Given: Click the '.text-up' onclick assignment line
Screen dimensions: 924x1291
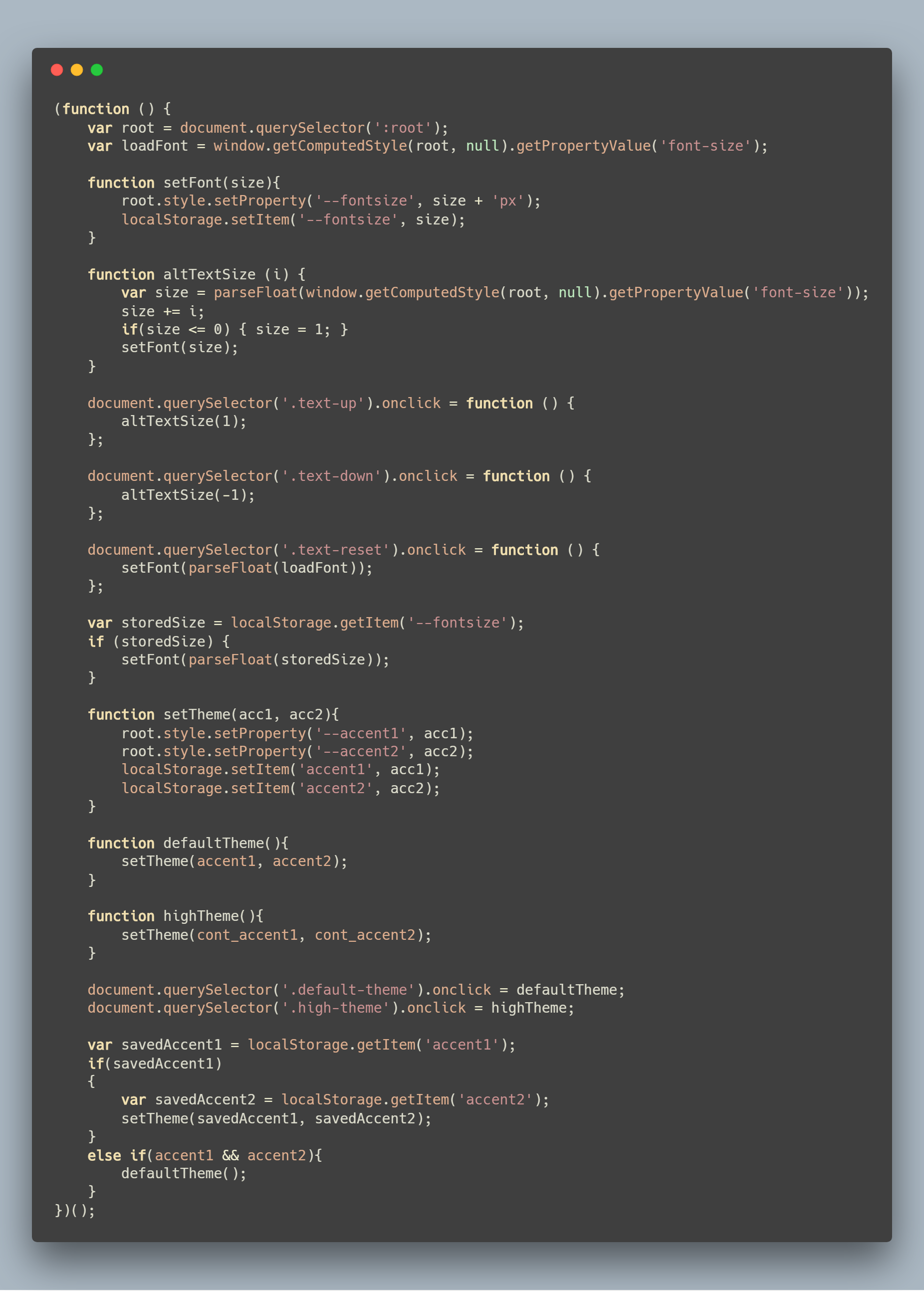Looking at the screenshot, I should coord(331,403).
